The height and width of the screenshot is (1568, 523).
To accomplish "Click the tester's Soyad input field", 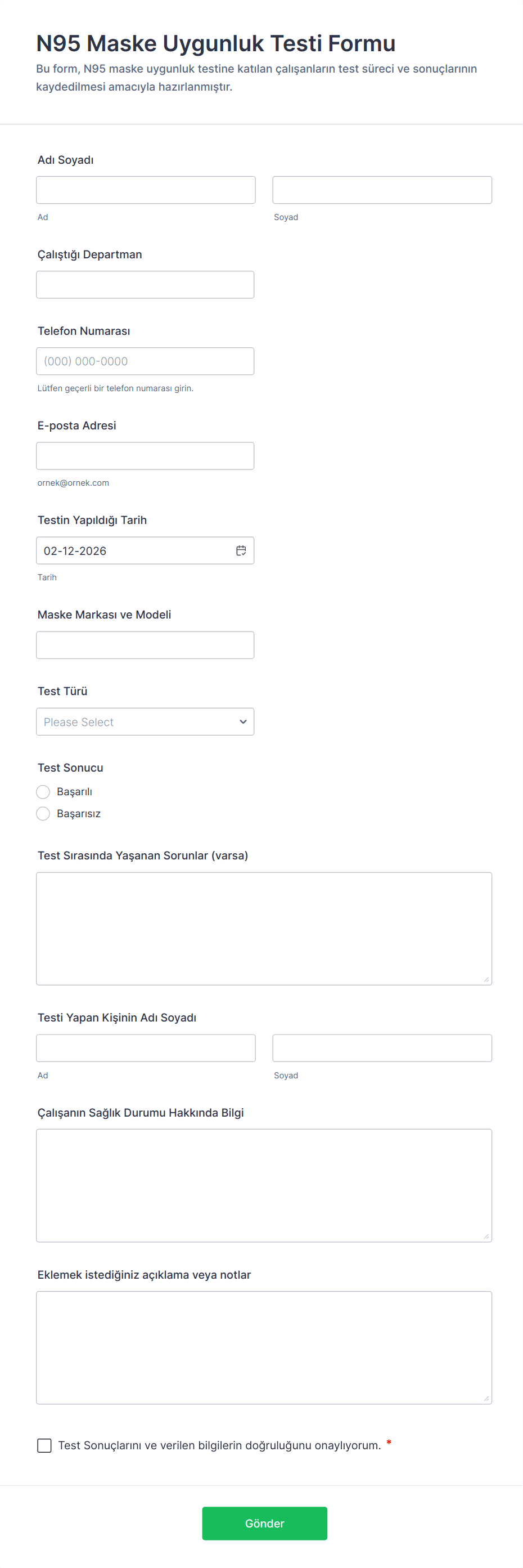I will (382, 1047).
